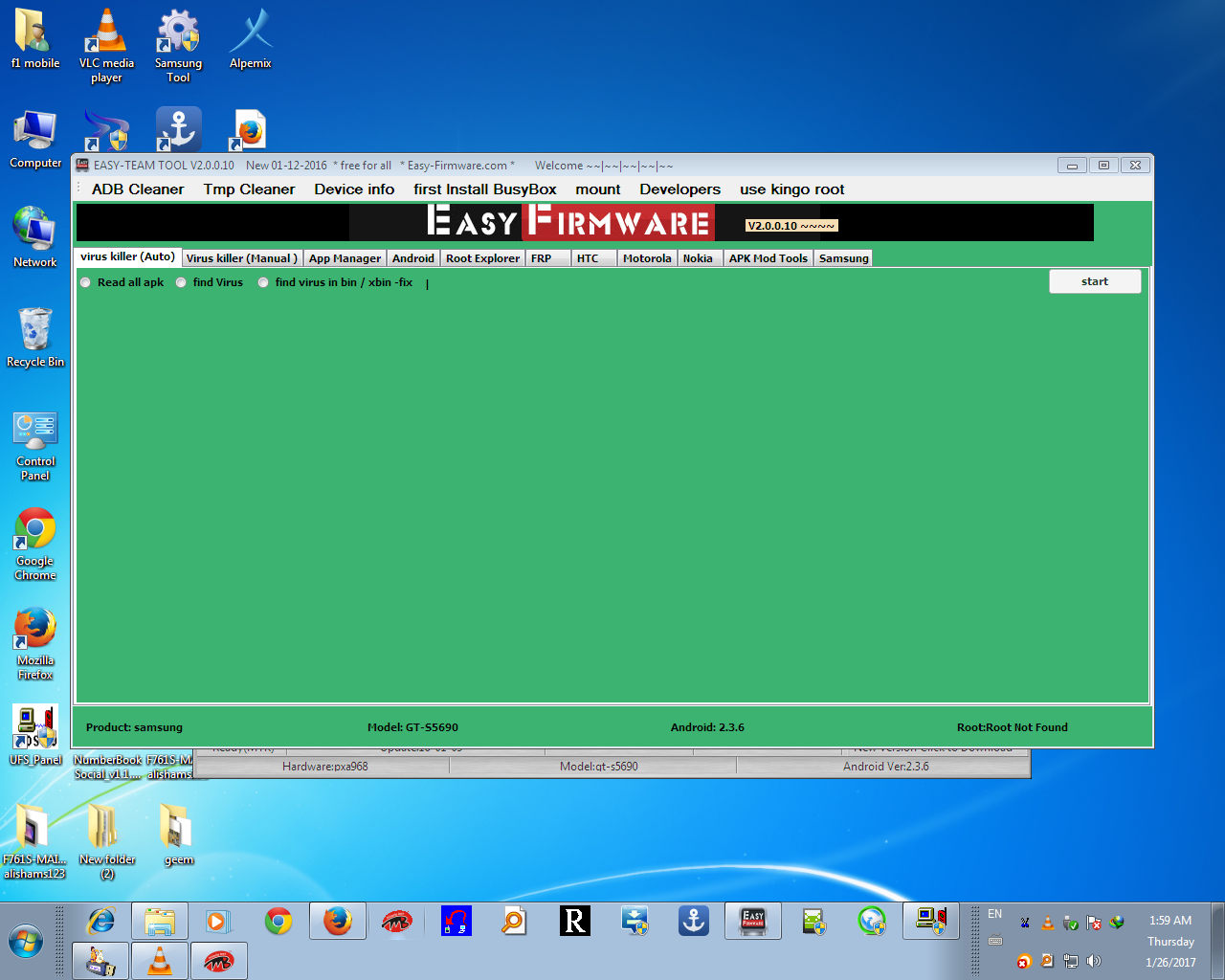Click Hardware:pxa968 in the background window
Image resolution: width=1225 pixels, height=980 pixels.
tap(325, 767)
